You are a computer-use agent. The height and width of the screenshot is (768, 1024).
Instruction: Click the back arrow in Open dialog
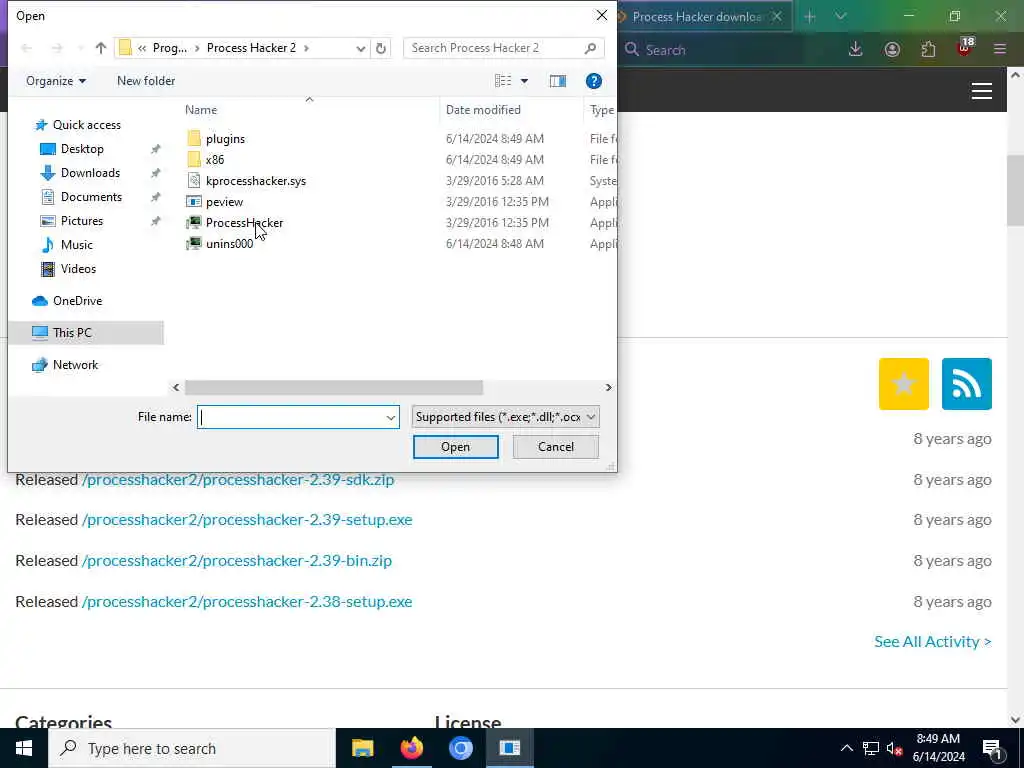pos(26,48)
